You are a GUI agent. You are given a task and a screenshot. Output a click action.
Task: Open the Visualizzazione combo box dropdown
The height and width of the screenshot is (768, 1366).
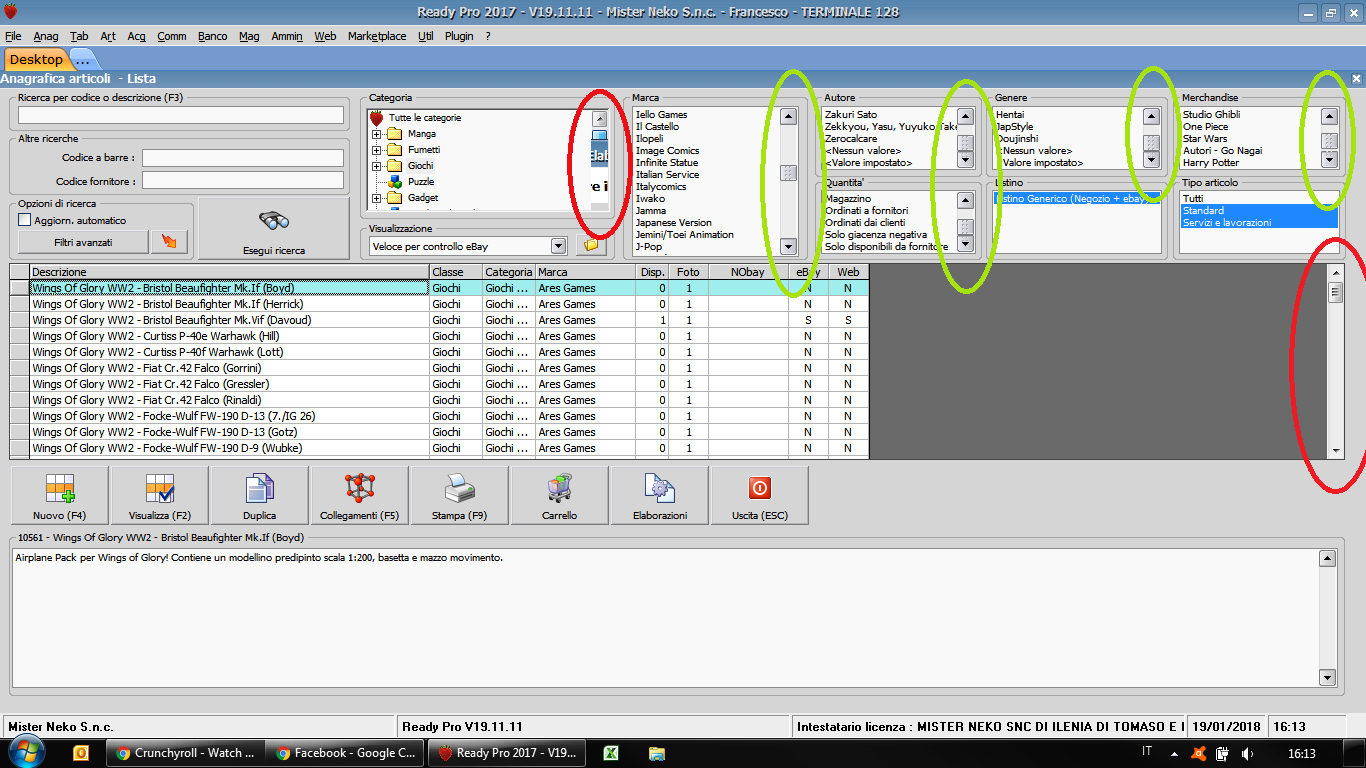[558, 246]
